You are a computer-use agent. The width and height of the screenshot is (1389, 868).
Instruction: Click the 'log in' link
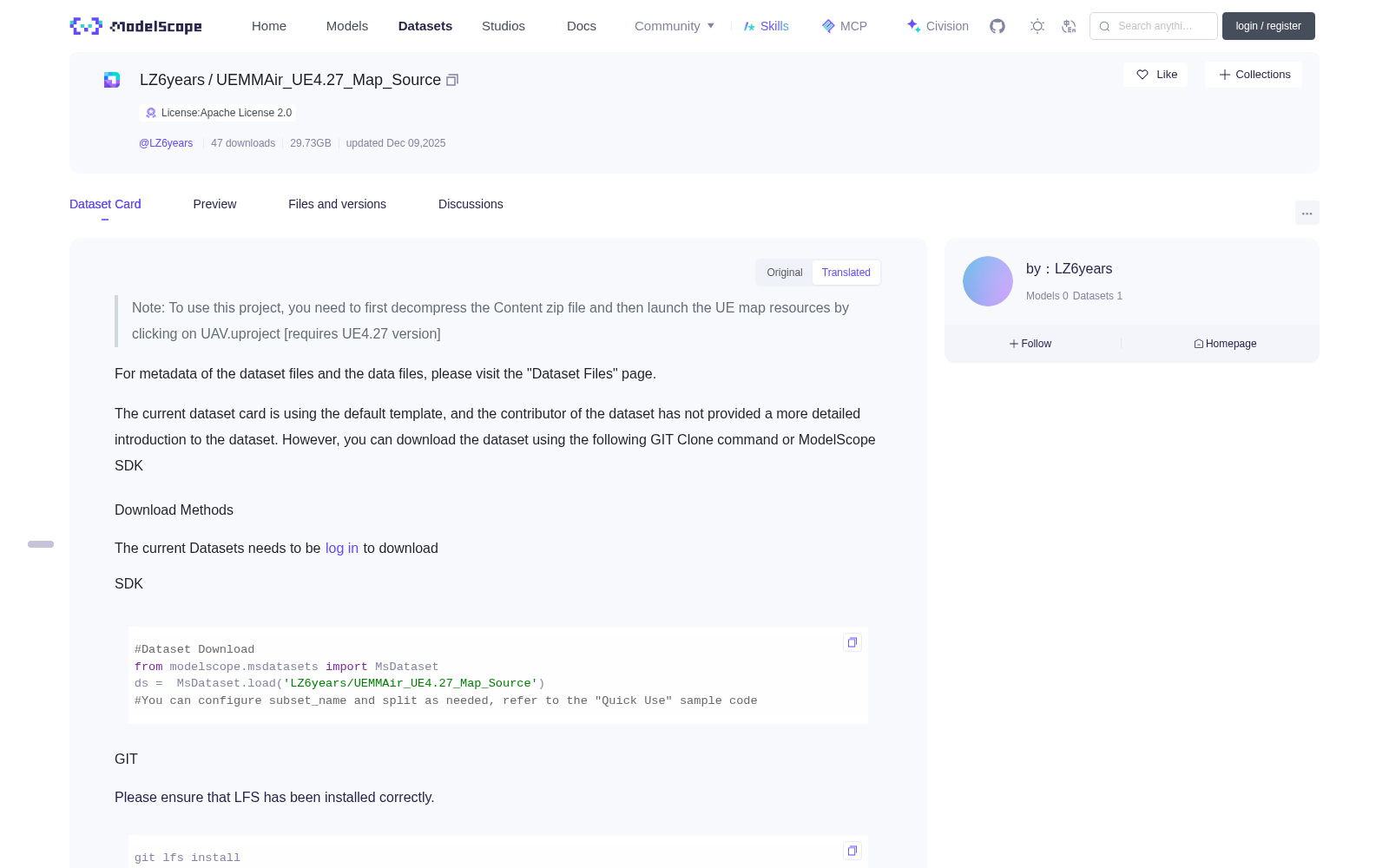pos(342,549)
